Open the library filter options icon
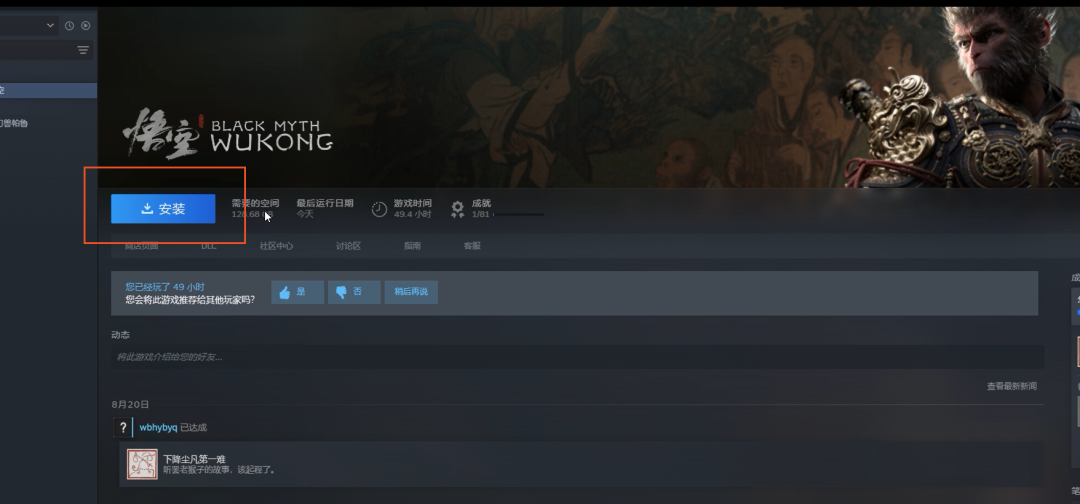1080x504 pixels. click(x=83, y=50)
